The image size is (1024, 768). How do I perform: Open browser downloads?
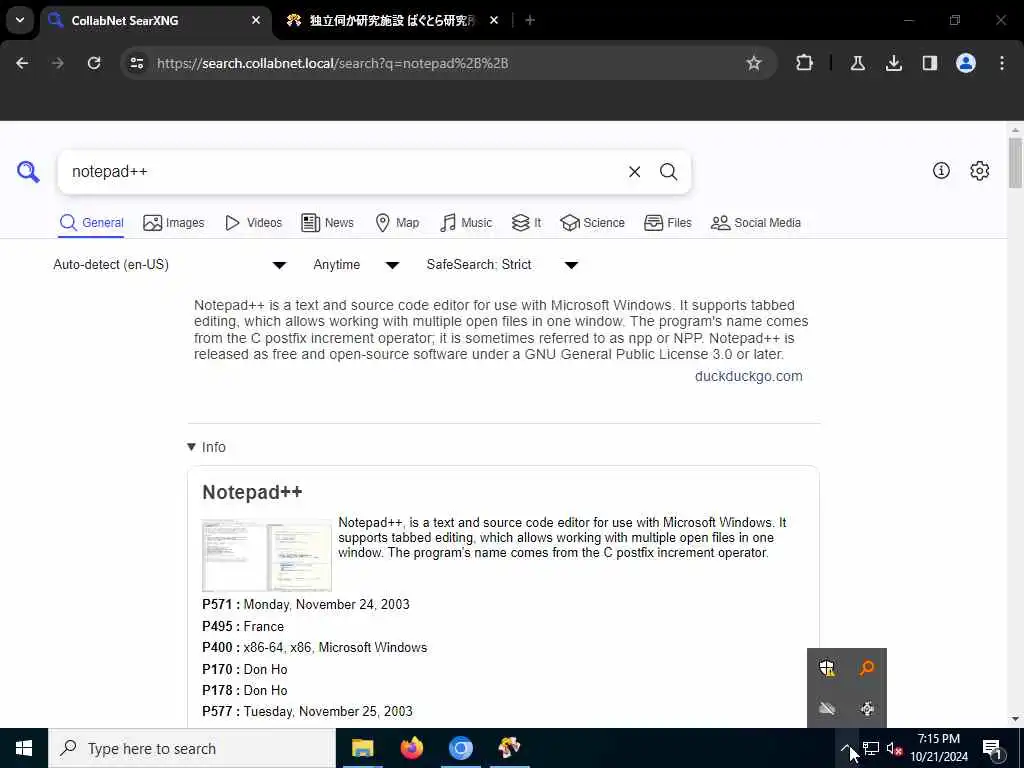coord(893,63)
